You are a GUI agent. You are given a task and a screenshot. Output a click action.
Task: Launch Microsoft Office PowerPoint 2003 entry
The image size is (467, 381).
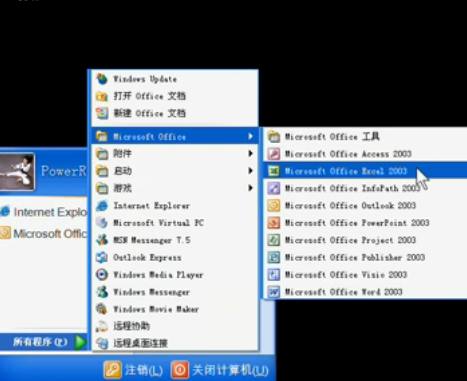coord(366,223)
